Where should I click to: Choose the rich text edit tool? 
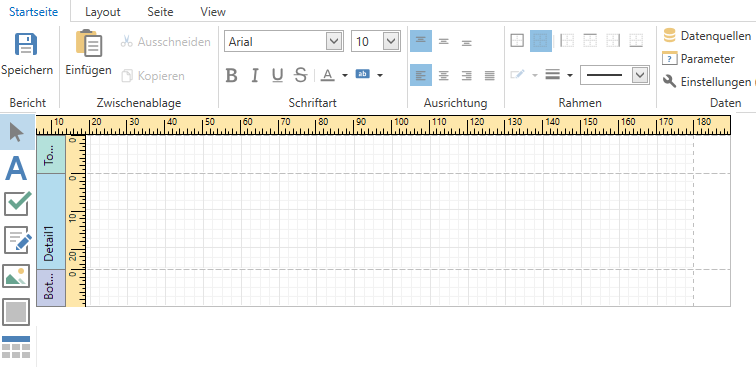[17, 240]
